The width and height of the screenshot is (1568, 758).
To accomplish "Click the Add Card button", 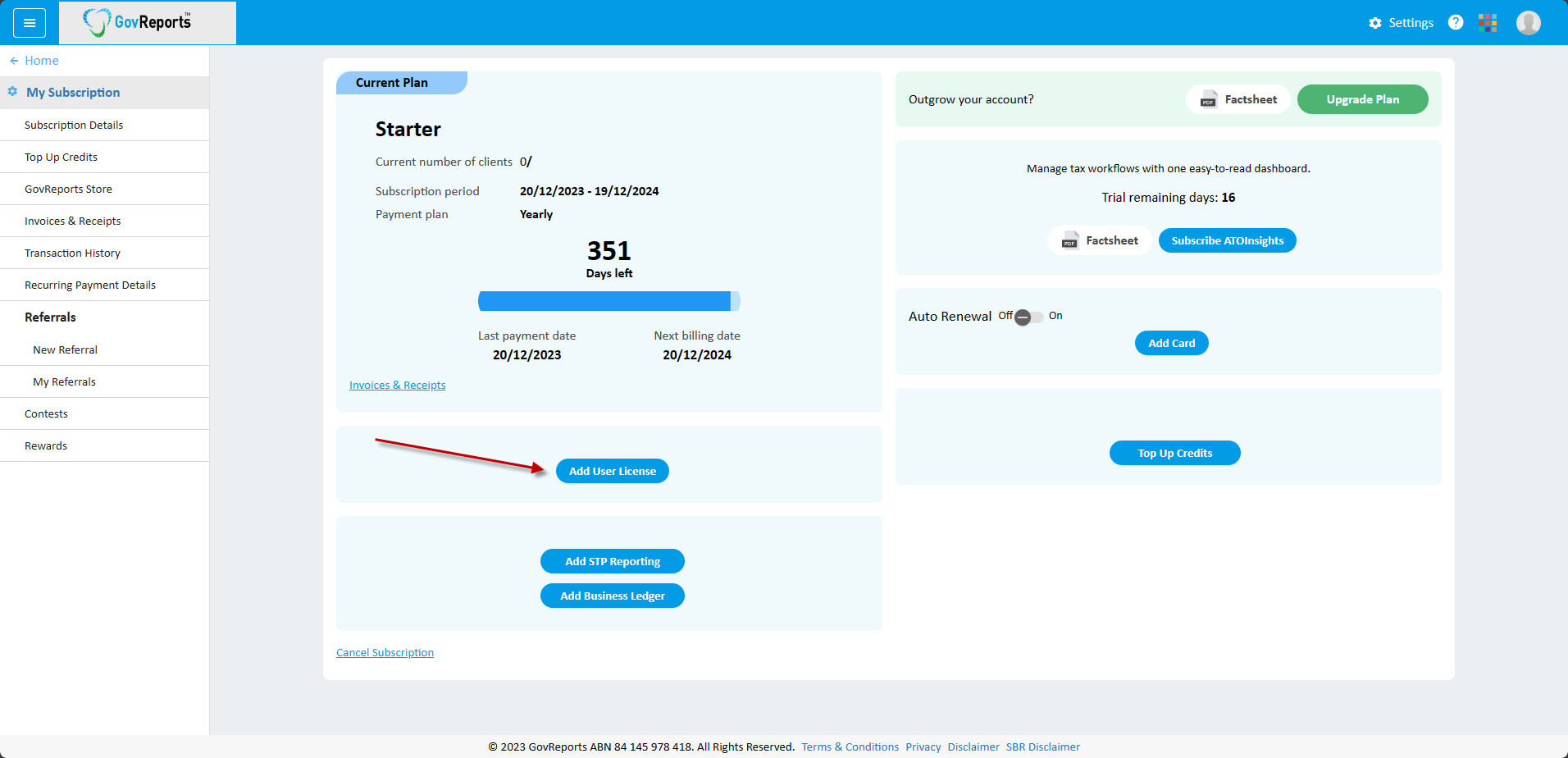I will coord(1171,343).
